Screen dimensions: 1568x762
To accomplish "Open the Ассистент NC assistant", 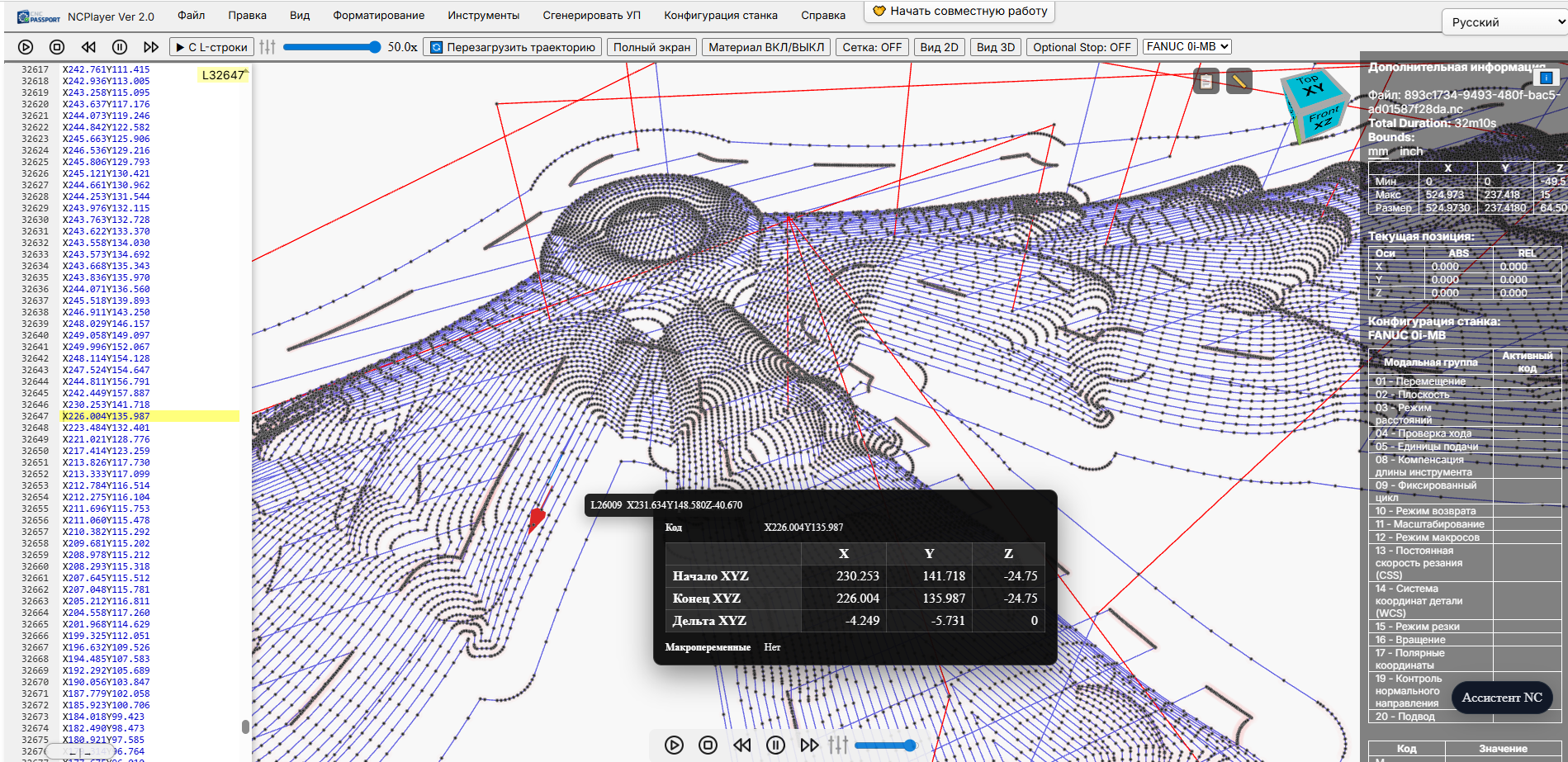I will tap(1502, 698).
